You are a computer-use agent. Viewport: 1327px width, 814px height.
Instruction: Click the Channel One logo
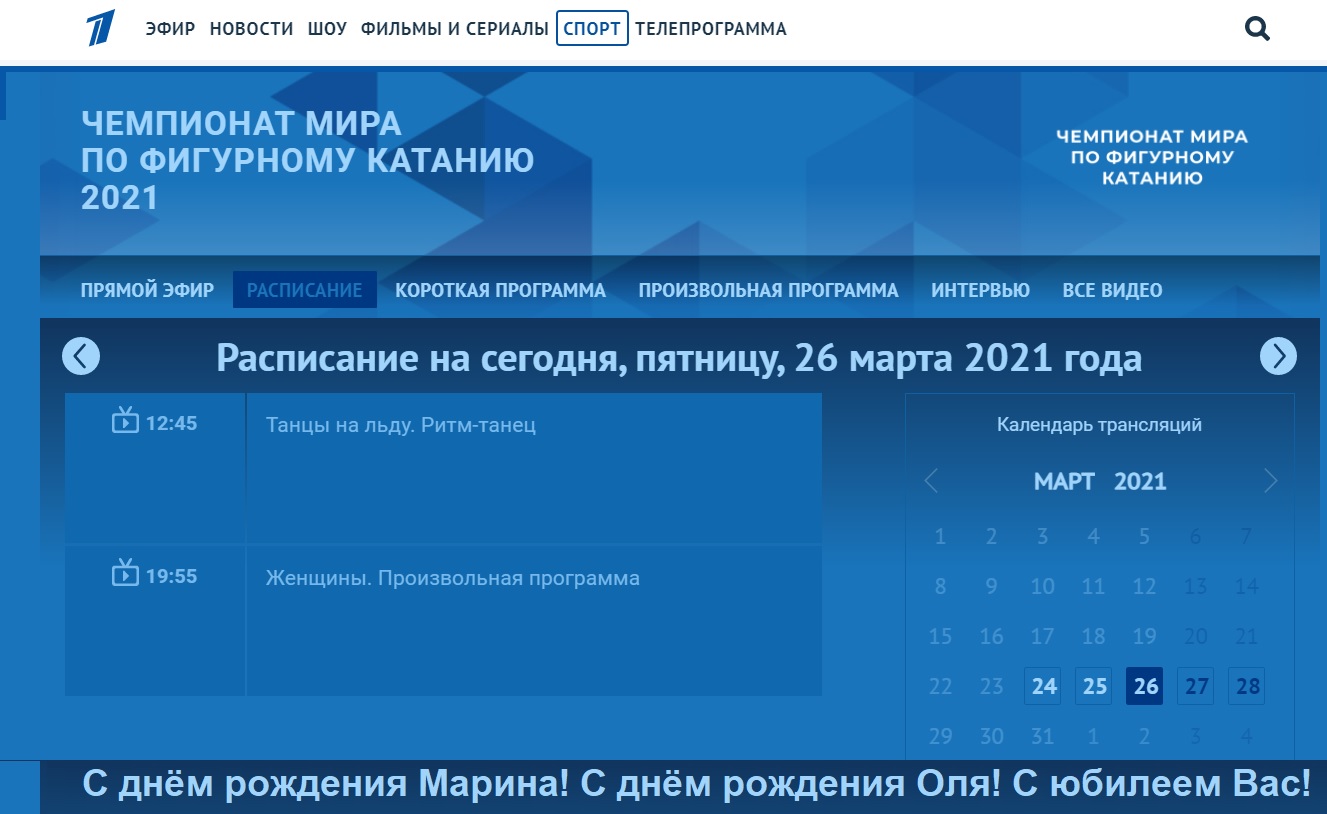[101, 29]
